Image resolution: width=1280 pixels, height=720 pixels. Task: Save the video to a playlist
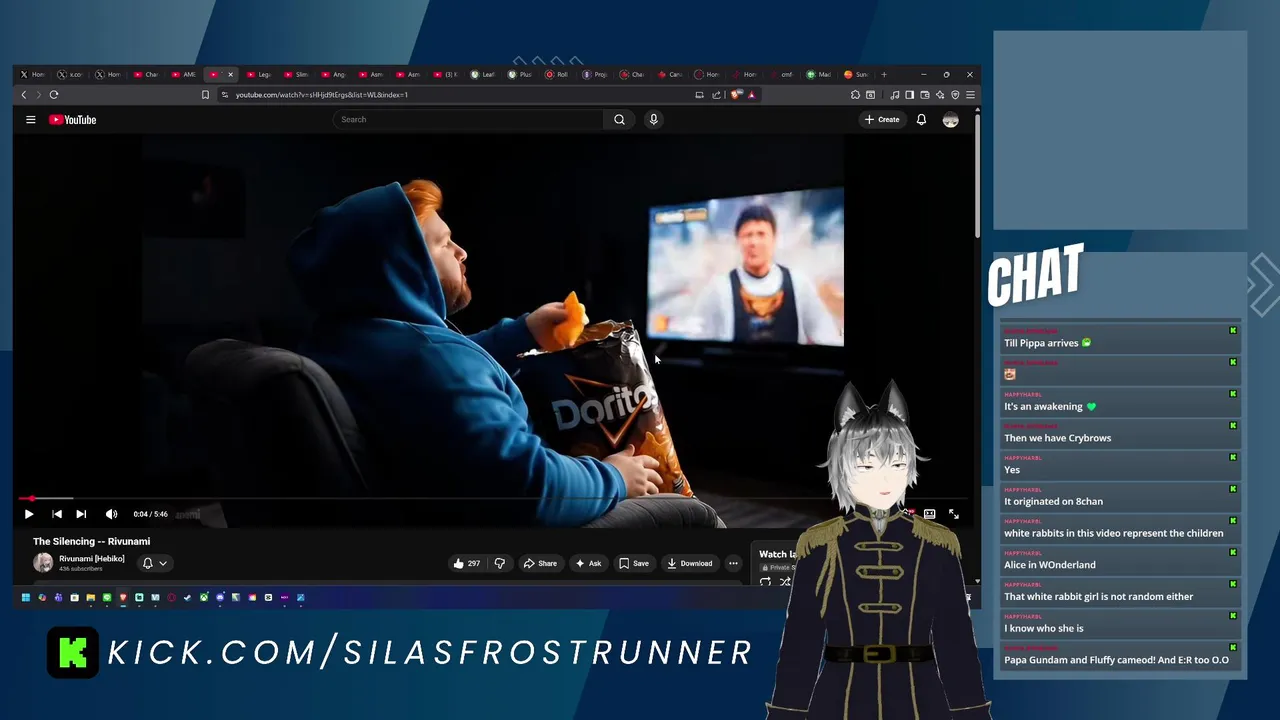[x=633, y=563]
